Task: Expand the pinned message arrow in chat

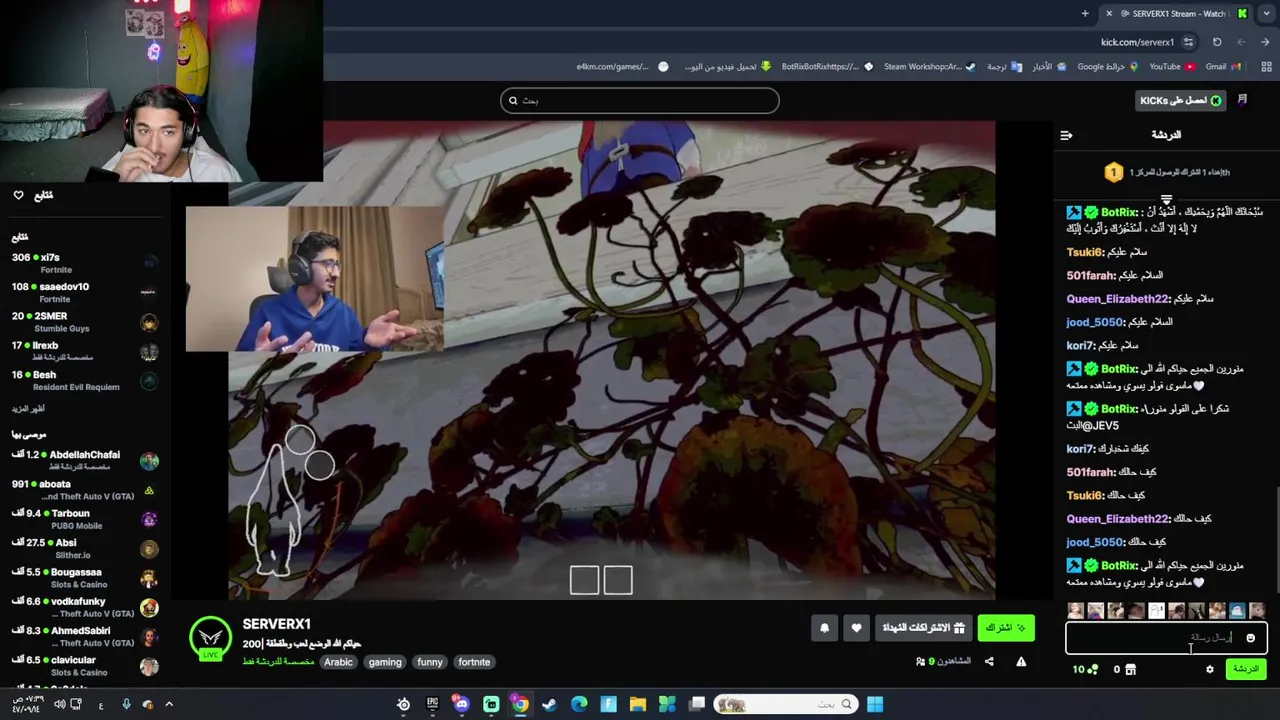Action: pos(1166,200)
